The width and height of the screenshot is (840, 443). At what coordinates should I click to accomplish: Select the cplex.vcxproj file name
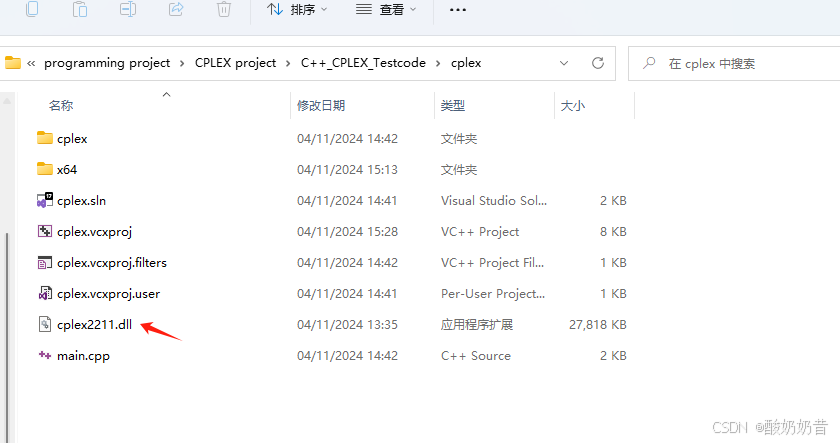point(94,232)
